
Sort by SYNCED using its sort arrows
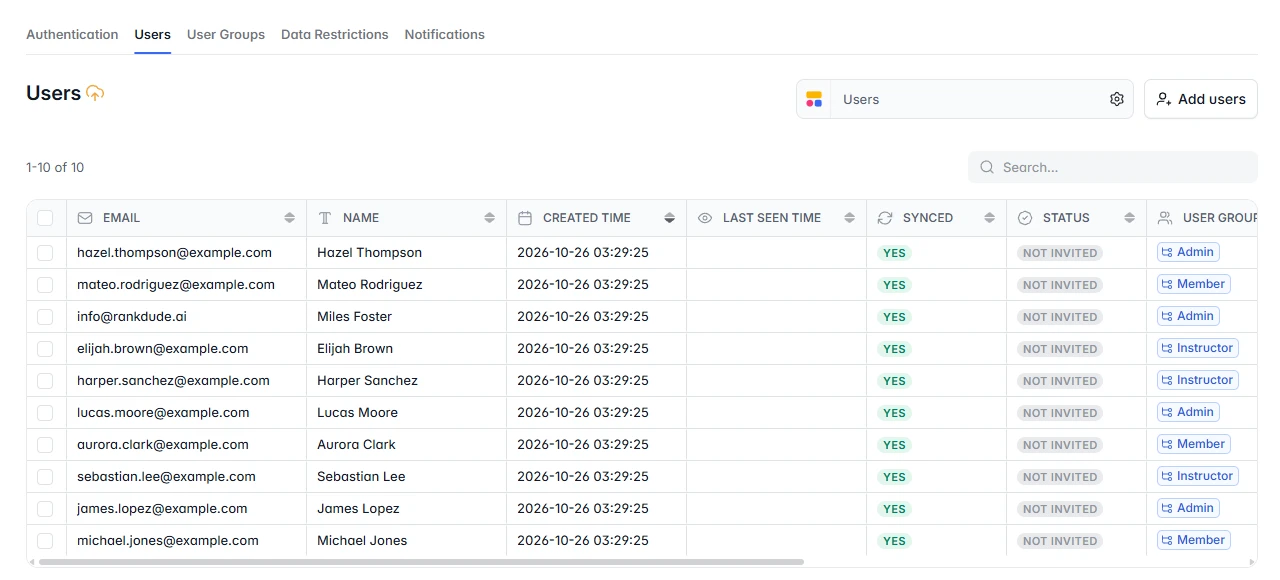click(989, 217)
